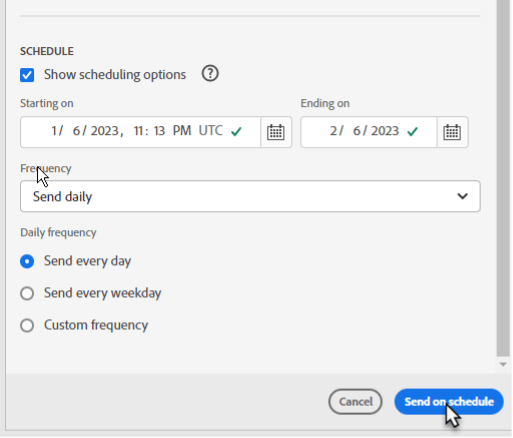This screenshot has width=513, height=438.
Task: Click the dialog vertical scrollbar
Action: pos(503,178)
